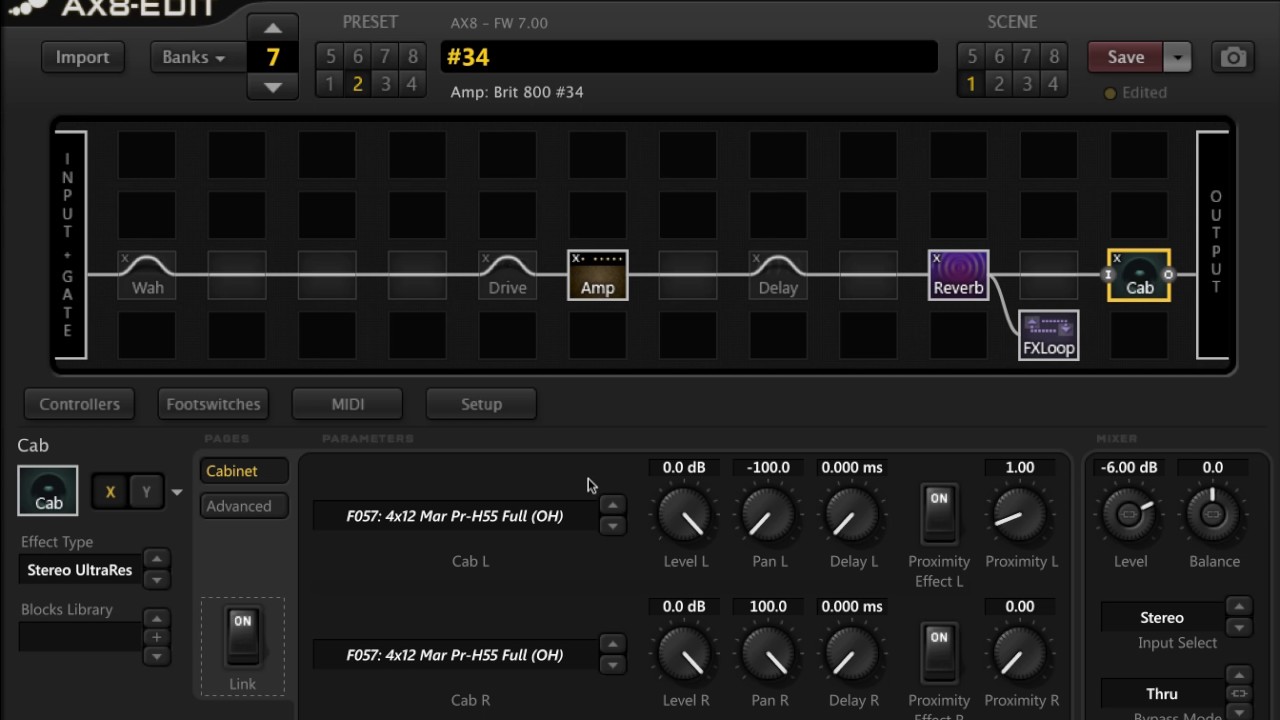Viewport: 1280px width, 720px height.
Task: Click Cab L cabinet name field
Action: (455, 516)
